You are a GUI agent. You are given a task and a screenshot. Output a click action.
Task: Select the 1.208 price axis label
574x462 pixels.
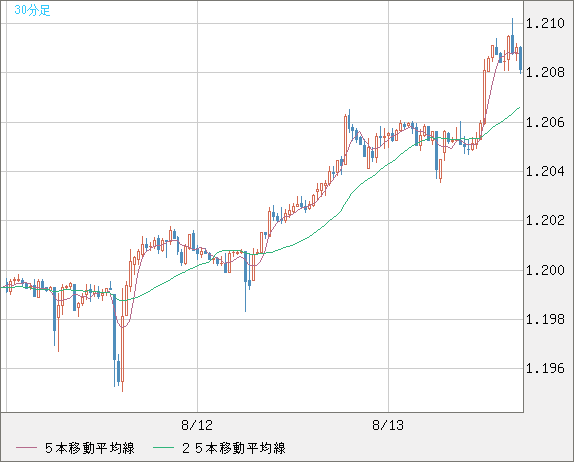pyautogui.click(x=545, y=72)
